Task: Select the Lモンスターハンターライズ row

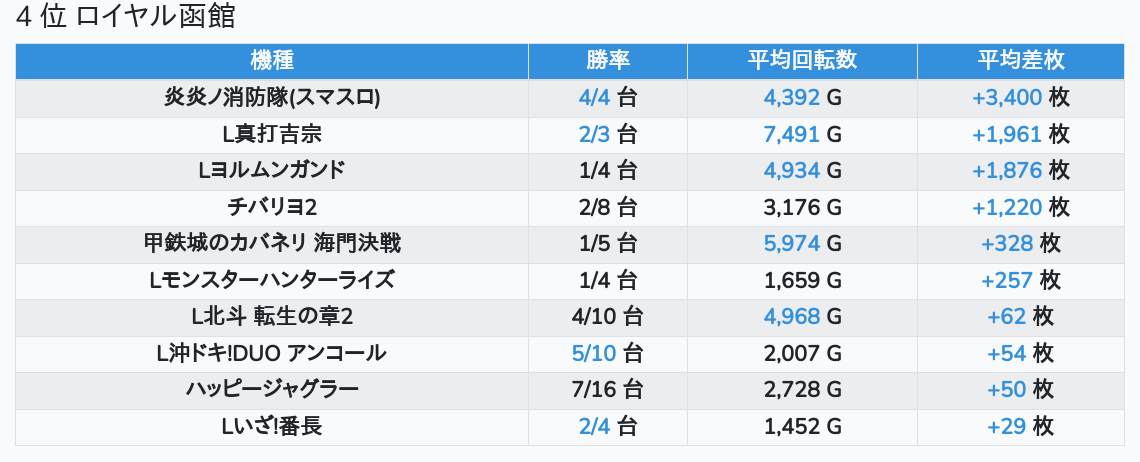Action: [272, 280]
